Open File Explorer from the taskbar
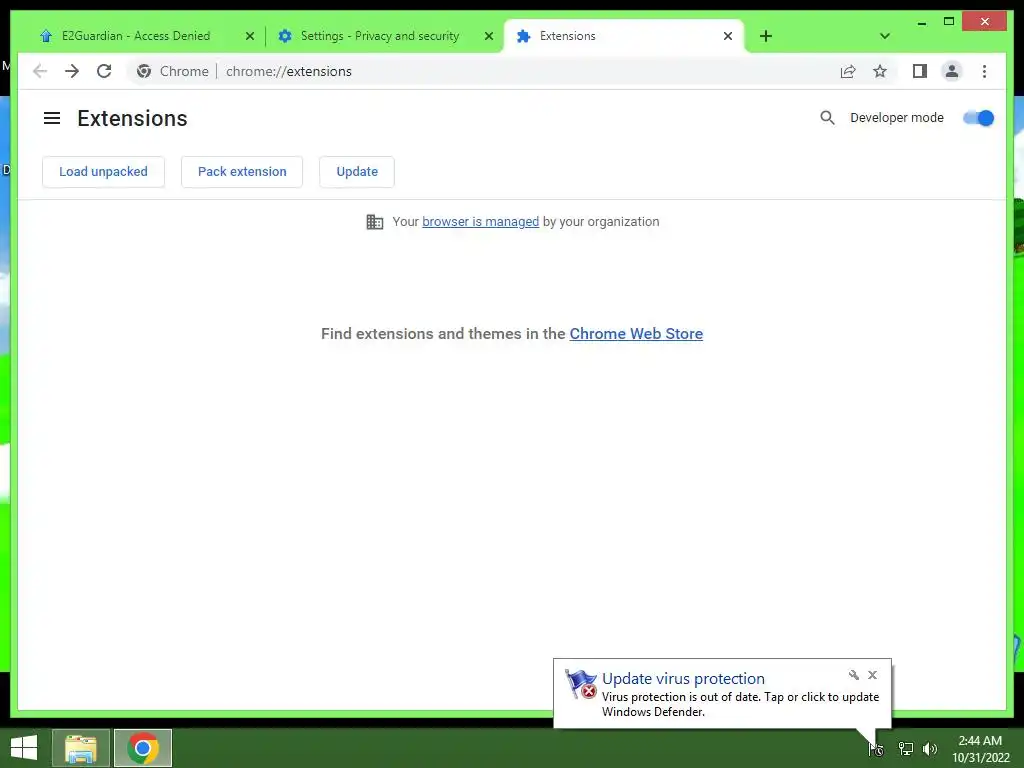The image size is (1024, 768). [x=81, y=748]
